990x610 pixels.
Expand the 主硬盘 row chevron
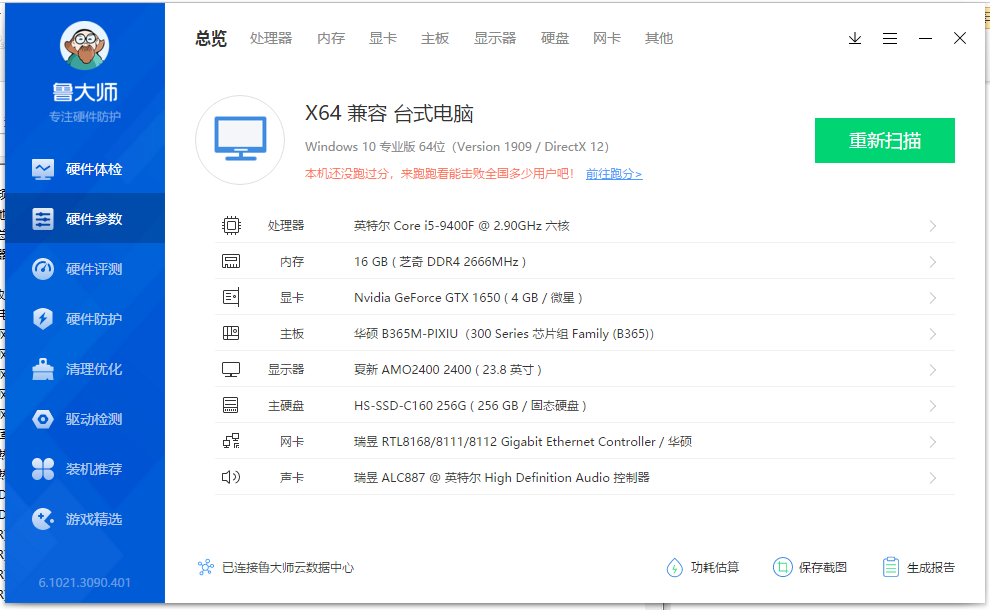932,406
